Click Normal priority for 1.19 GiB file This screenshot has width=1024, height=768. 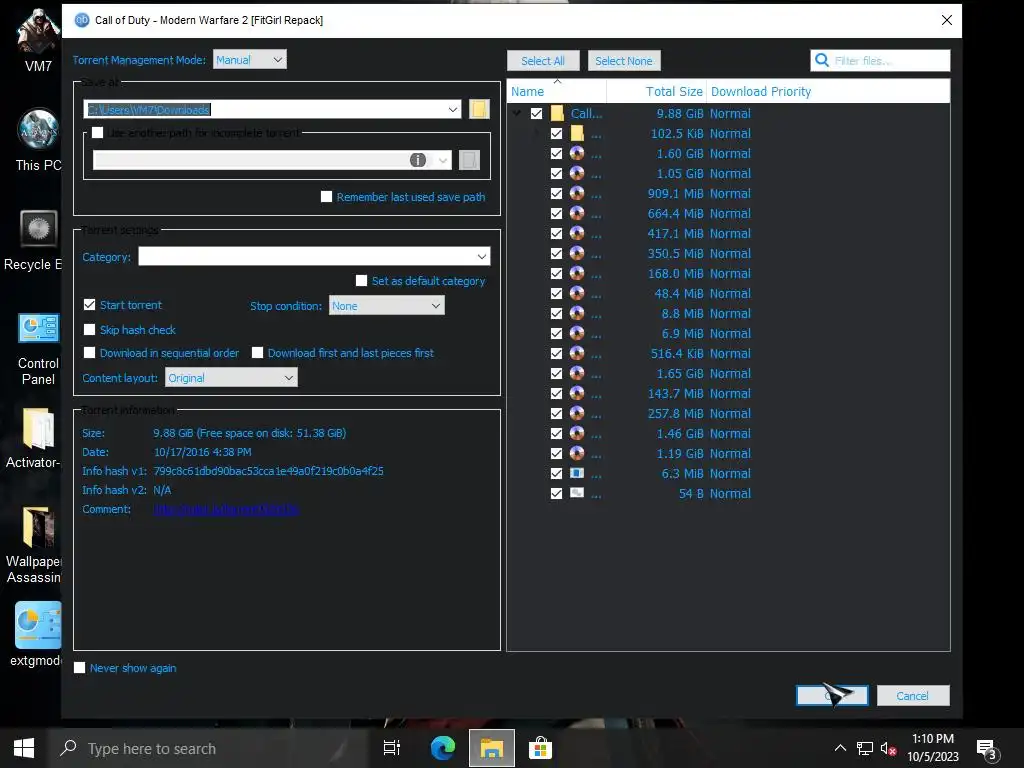[730, 453]
